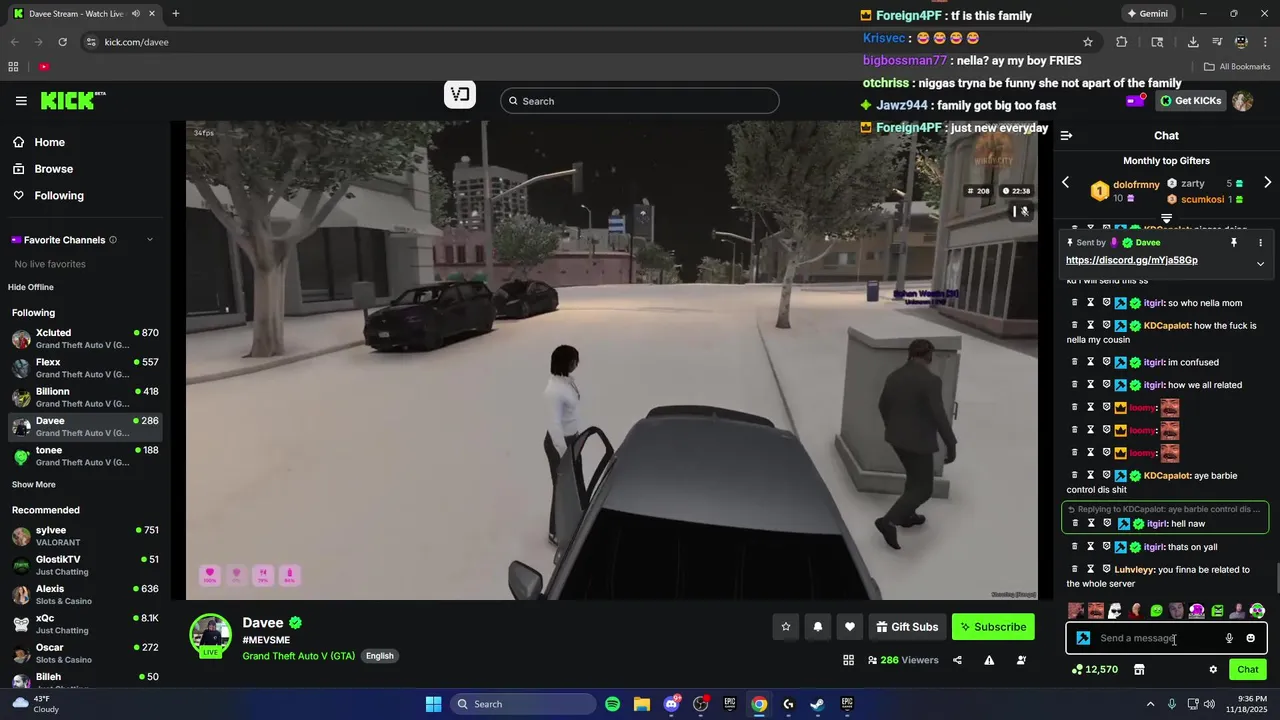Report the stream with warning icon
Screen dimensions: 1280x720
(x=989, y=660)
